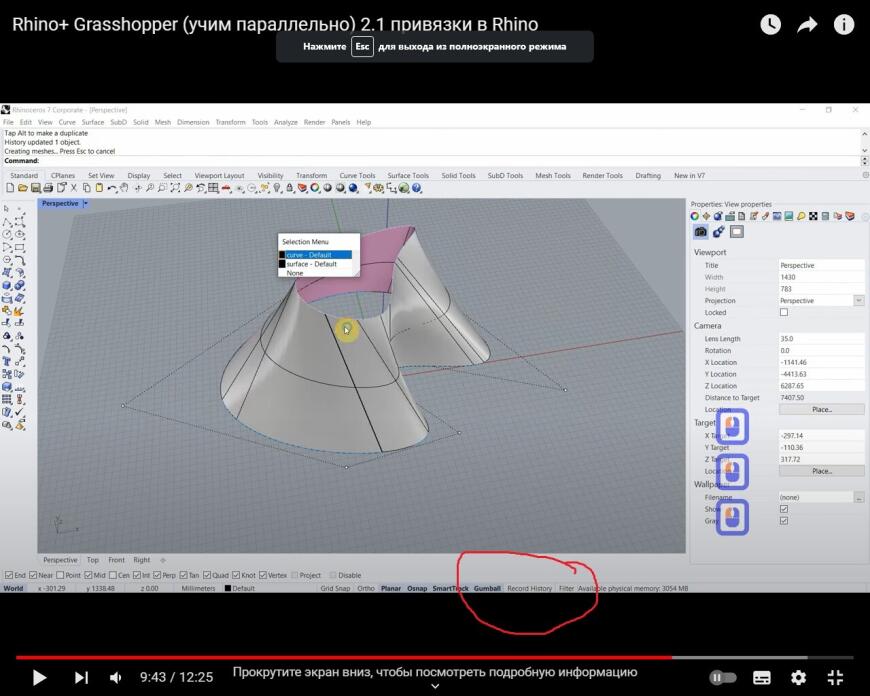Click YouTube Watch Later clock icon
Image resolution: width=870 pixels, height=696 pixels.
770,24
